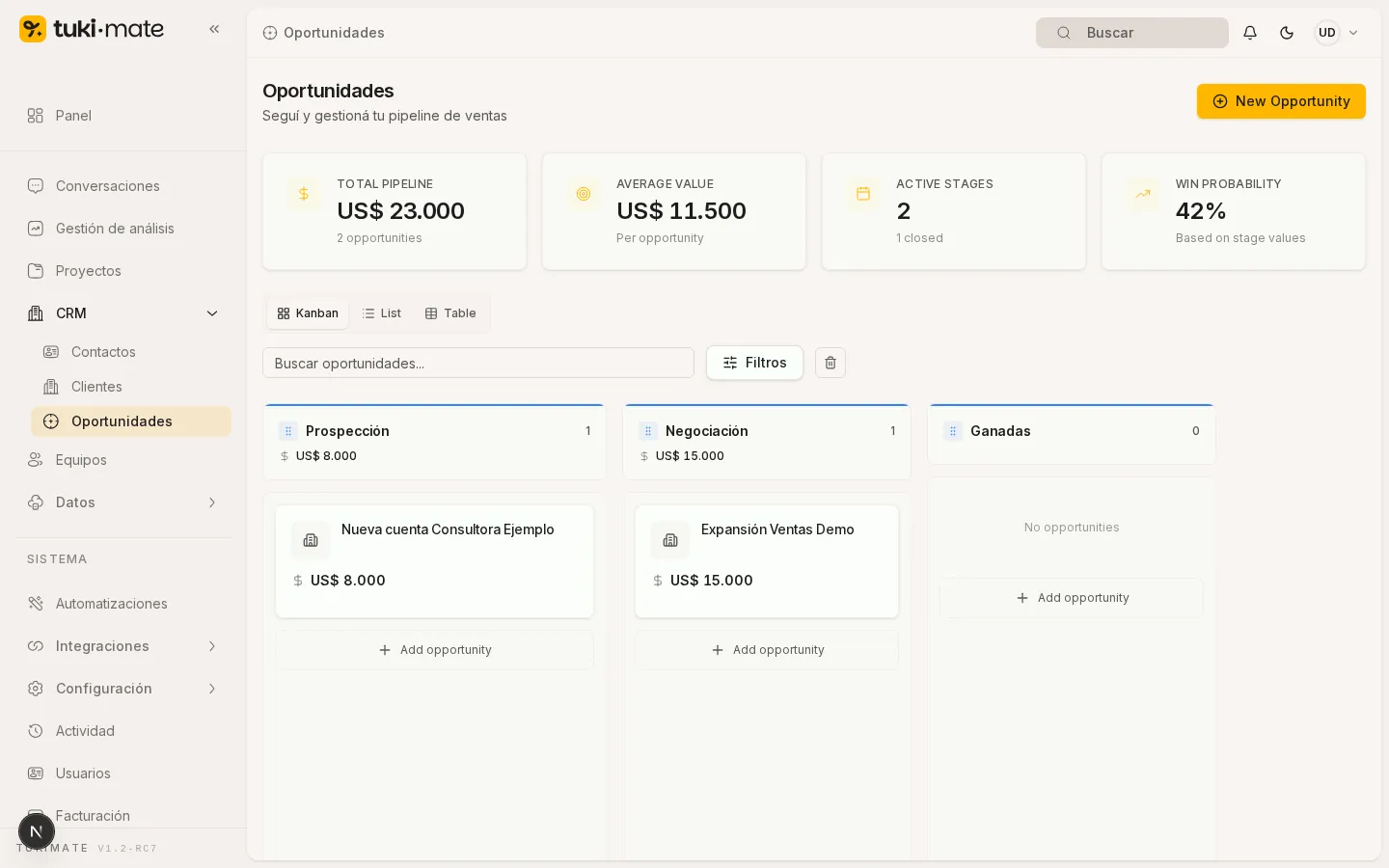Open notifications bell icon

click(1250, 33)
